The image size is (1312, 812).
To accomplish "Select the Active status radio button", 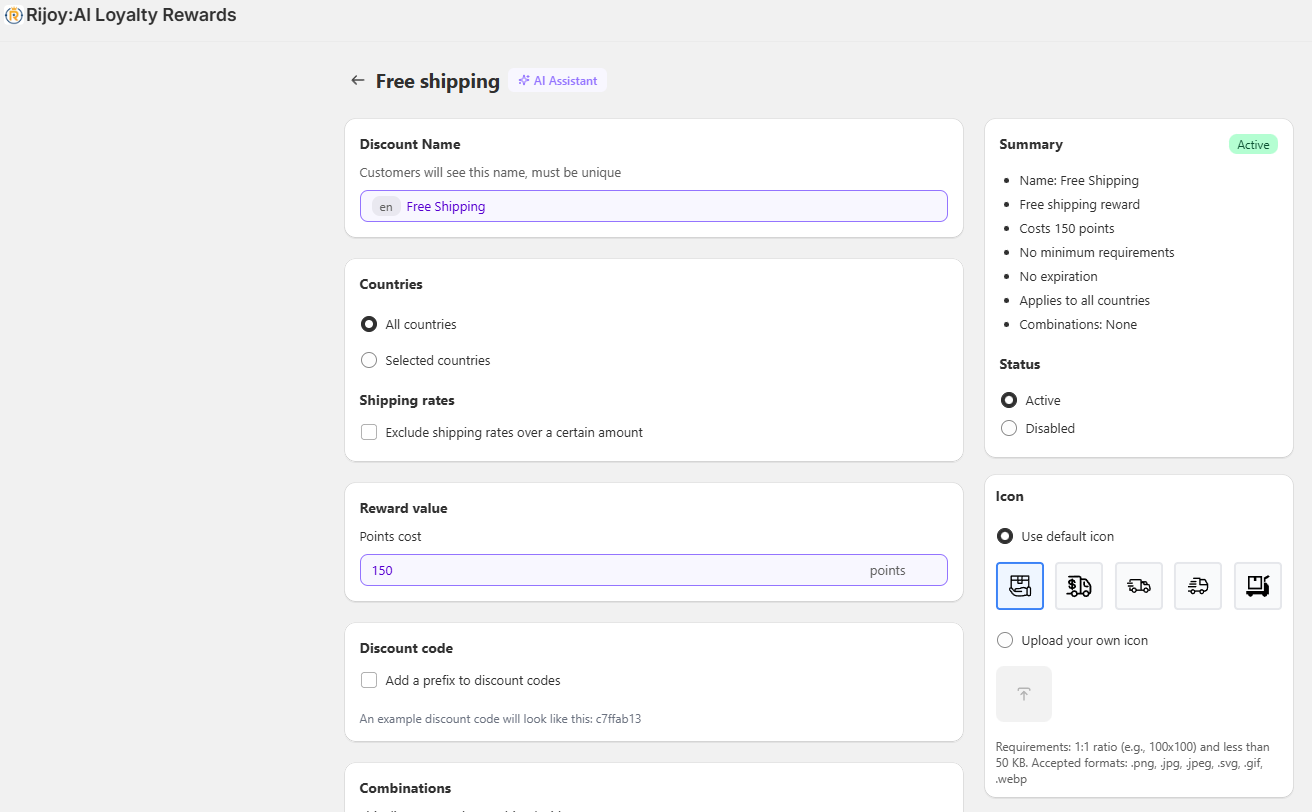I will coord(1009,400).
